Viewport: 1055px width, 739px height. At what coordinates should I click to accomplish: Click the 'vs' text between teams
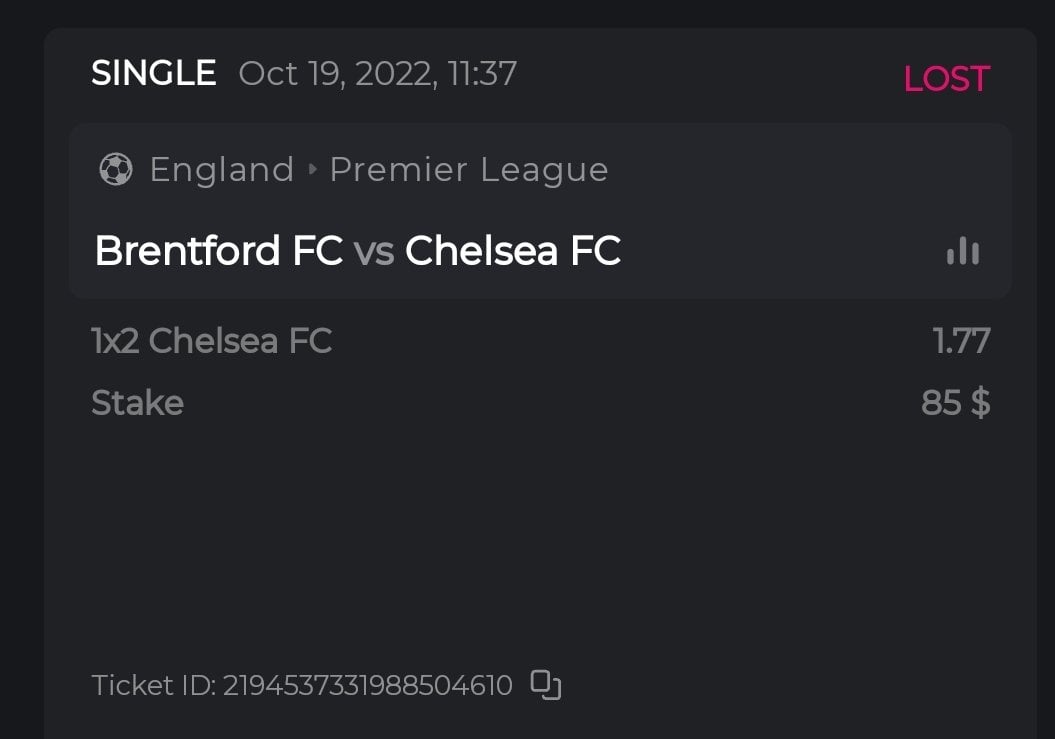click(374, 251)
